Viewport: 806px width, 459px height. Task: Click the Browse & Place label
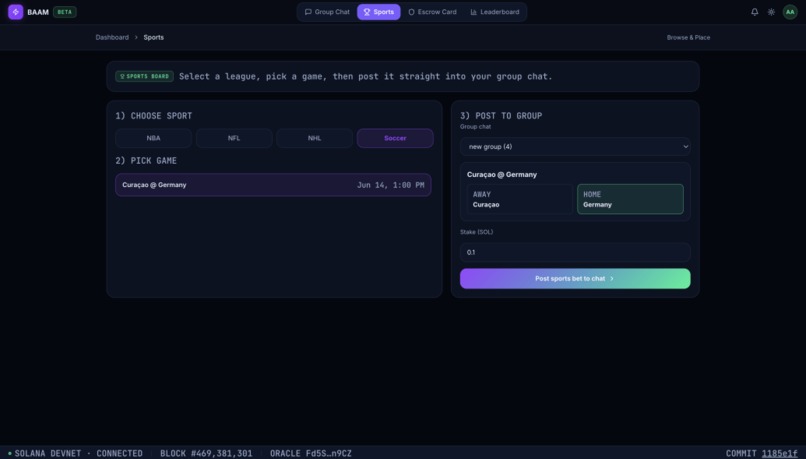tap(688, 38)
